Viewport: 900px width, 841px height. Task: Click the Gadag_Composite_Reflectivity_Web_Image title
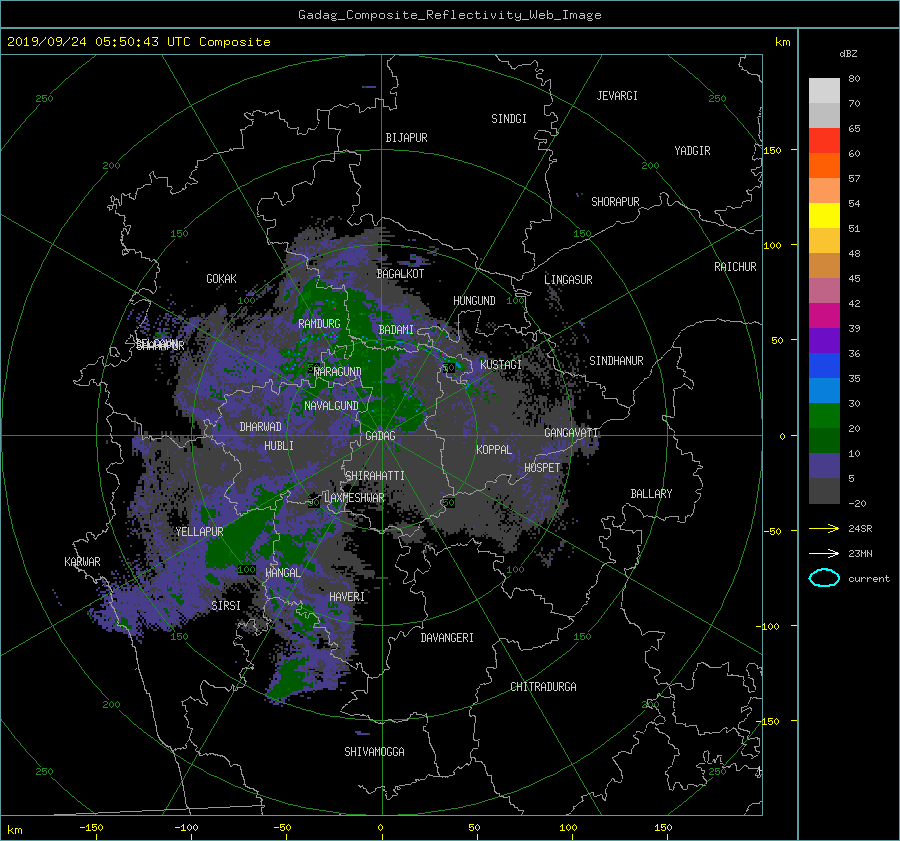pyautogui.click(x=449, y=15)
